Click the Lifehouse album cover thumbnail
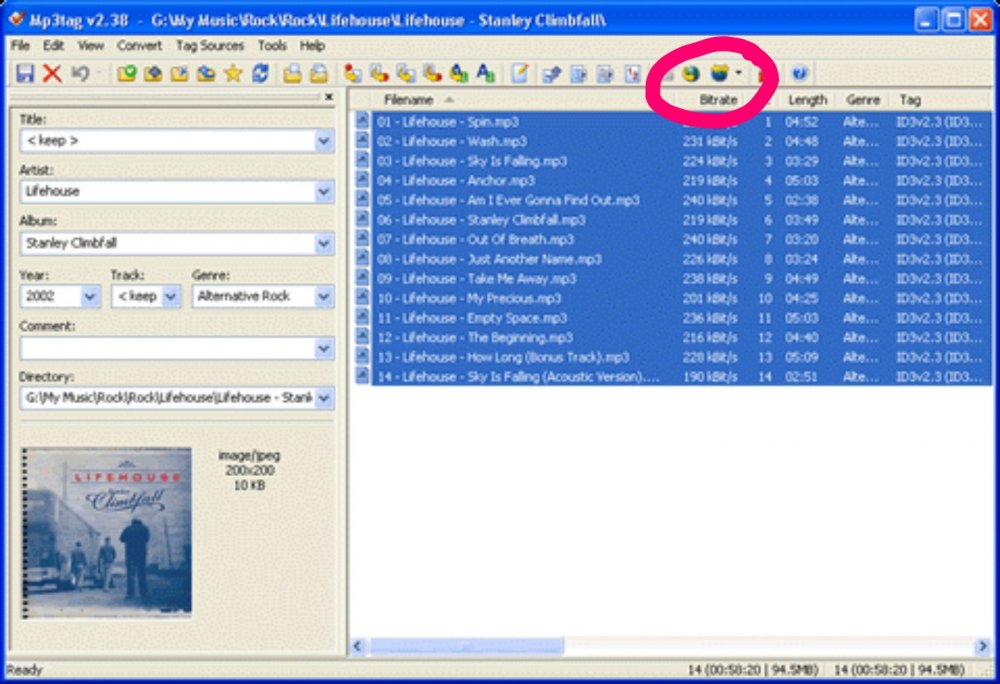The height and width of the screenshot is (684, 1000). click(107, 533)
